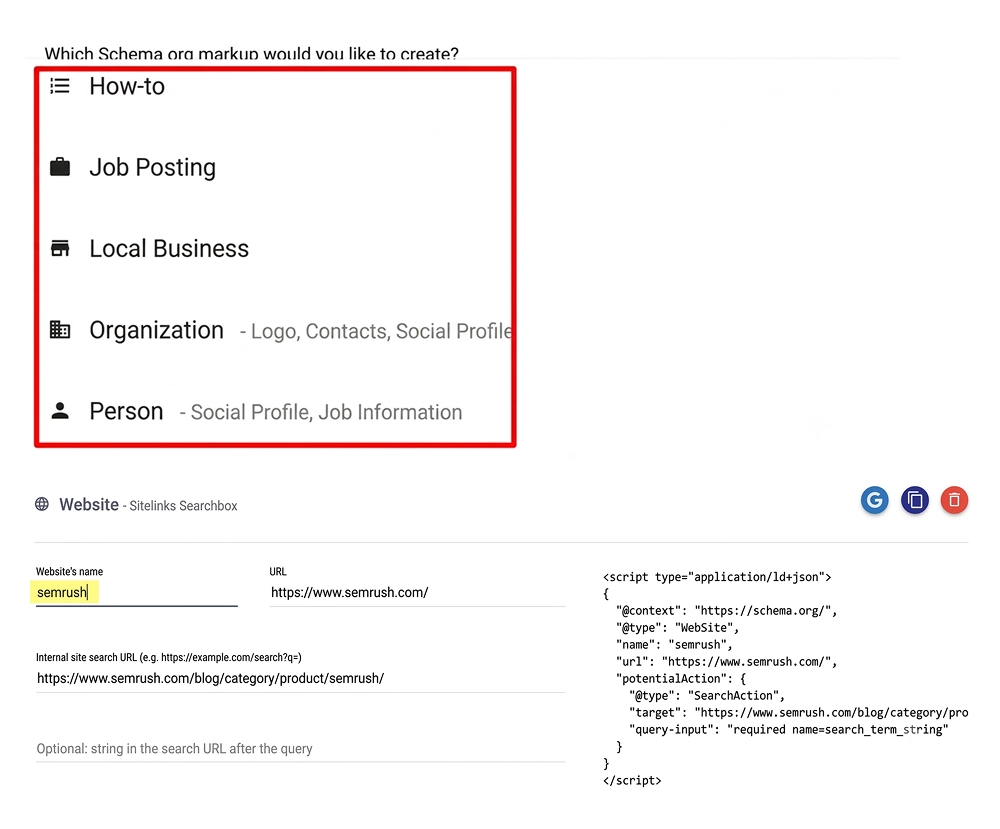
Task: Click the Person silhouette icon
Action: [60, 411]
